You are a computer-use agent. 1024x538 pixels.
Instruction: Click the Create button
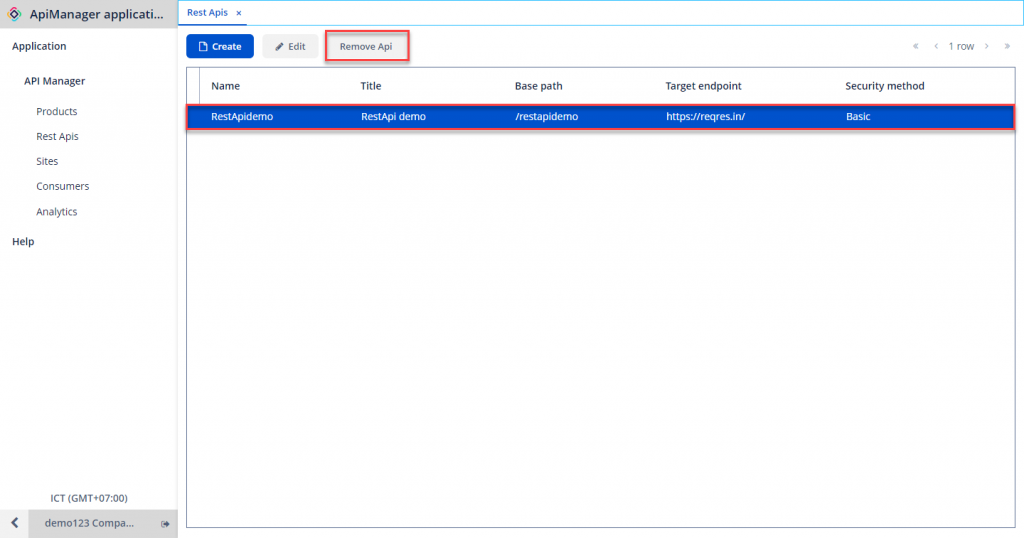[x=220, y=46]
